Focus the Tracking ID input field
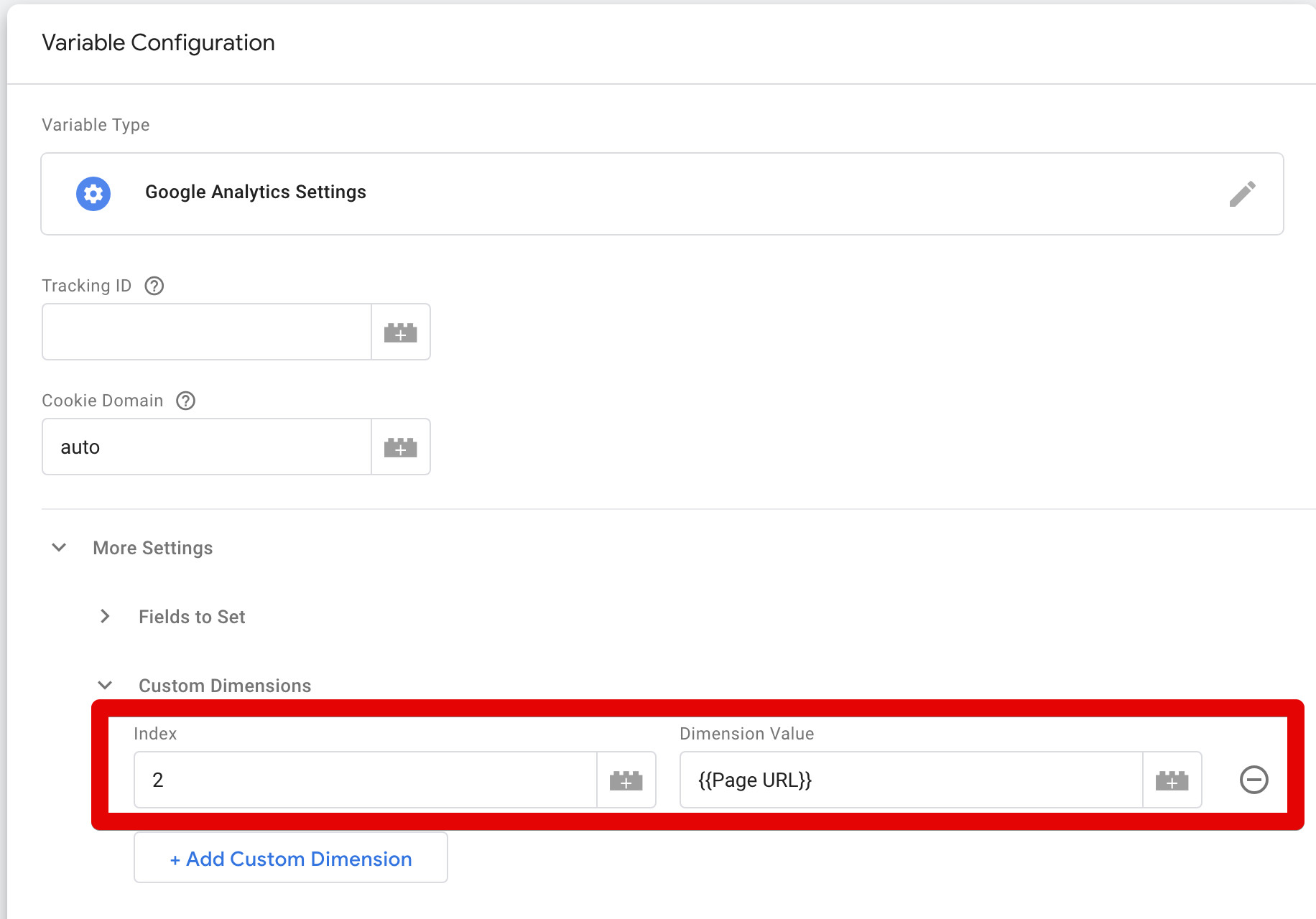This screenshot has width=1316, height=919. click(x=207, y=332)
